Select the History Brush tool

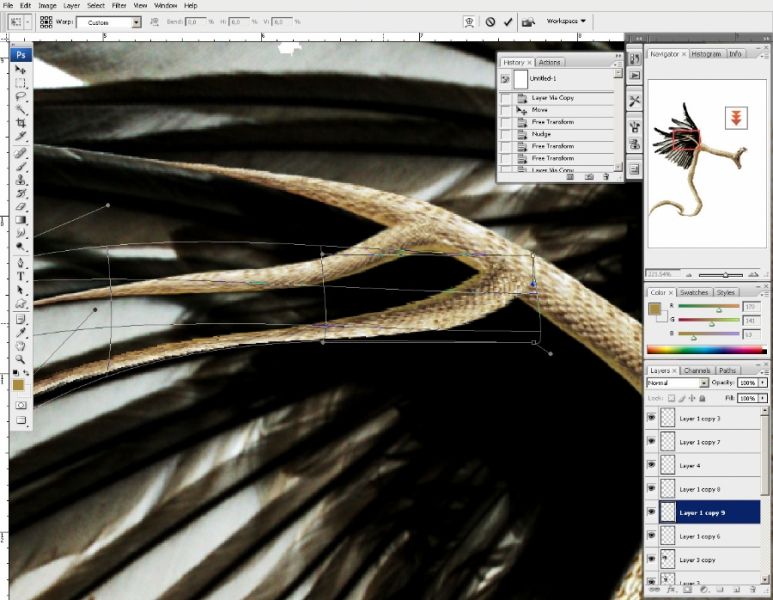pyautogui.click(x=20, y=193)
